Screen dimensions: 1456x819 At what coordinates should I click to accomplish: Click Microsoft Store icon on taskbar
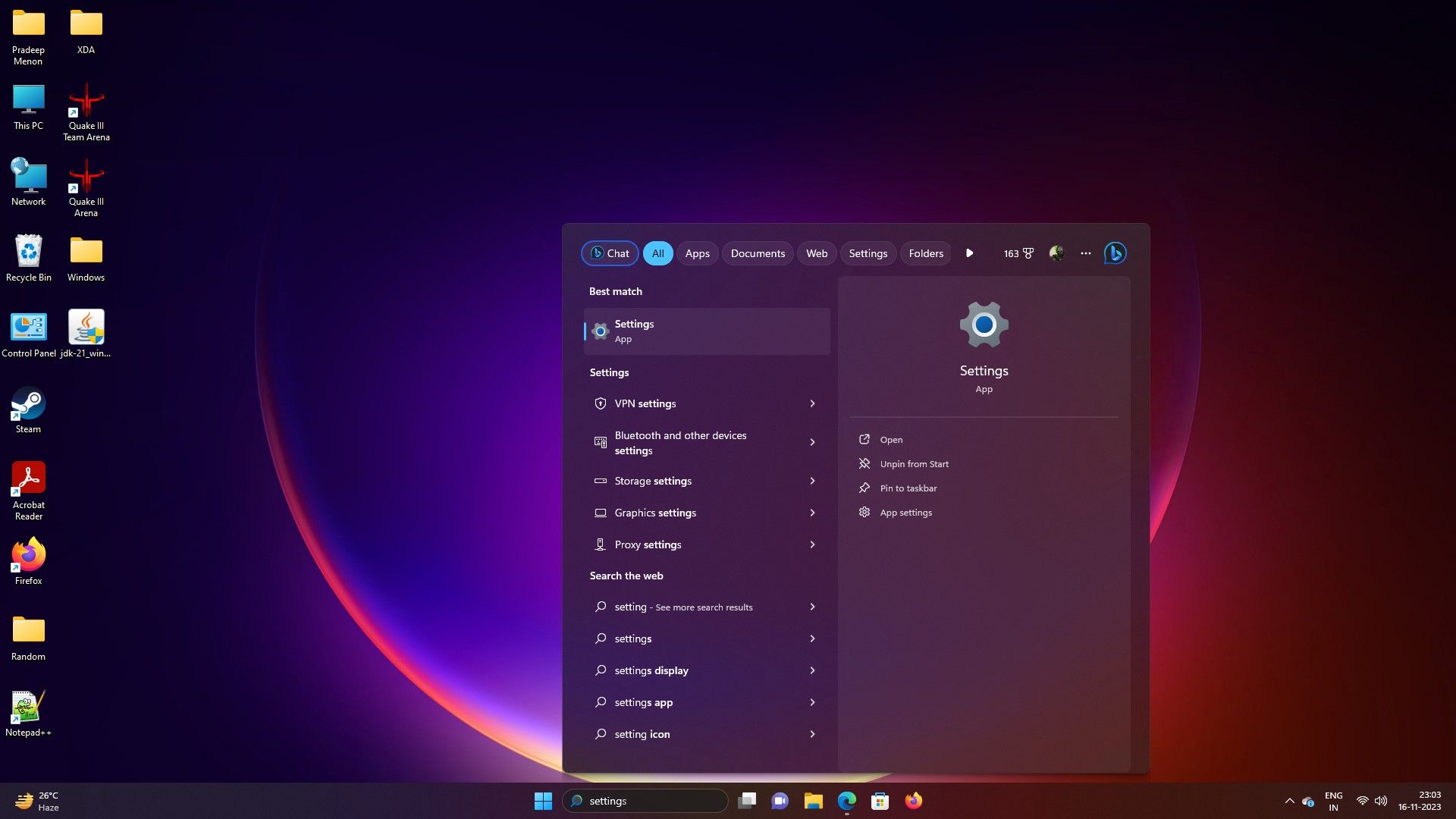click(x=880, y=801)
